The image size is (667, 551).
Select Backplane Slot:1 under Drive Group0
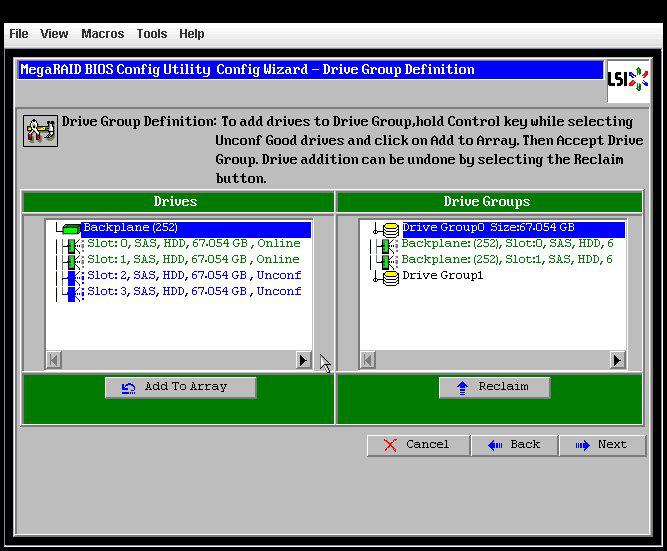pyautogui.click(x=506, y=259)
